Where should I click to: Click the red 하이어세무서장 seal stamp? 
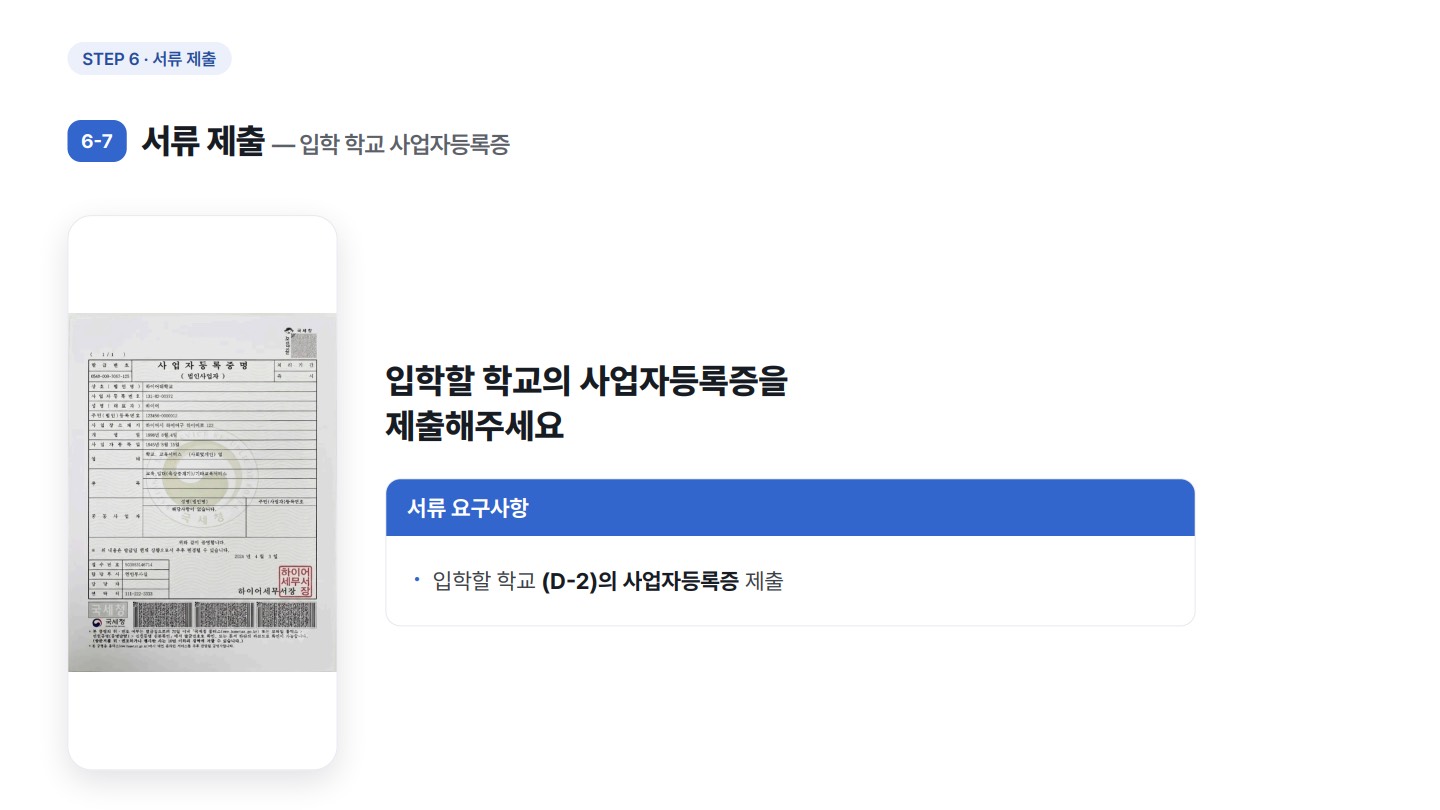(x=295, y=581)
